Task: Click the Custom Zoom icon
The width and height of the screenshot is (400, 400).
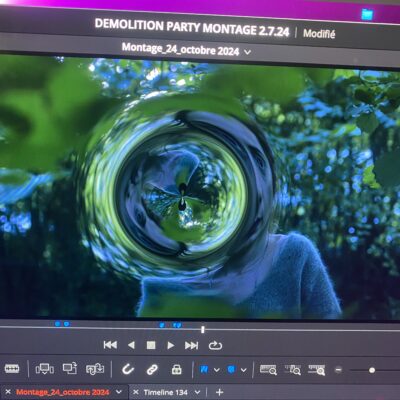Action: (x=316, y=370)
